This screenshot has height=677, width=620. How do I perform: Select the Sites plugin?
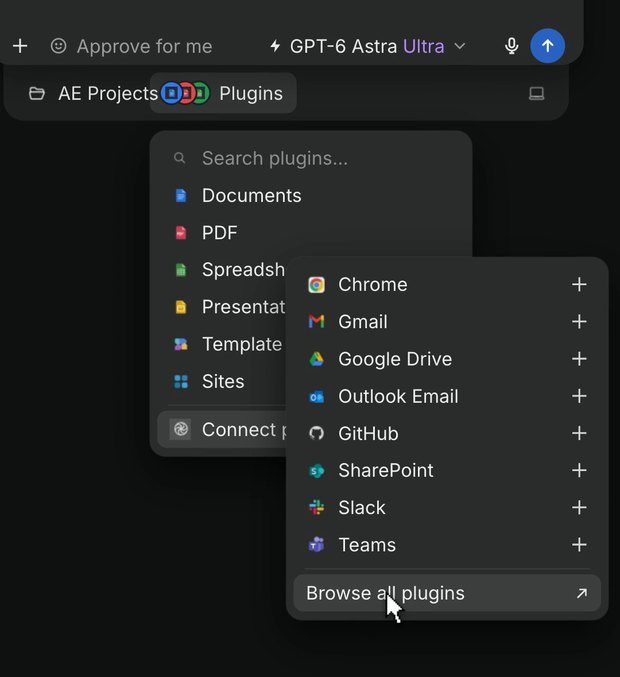pos(222,381)
